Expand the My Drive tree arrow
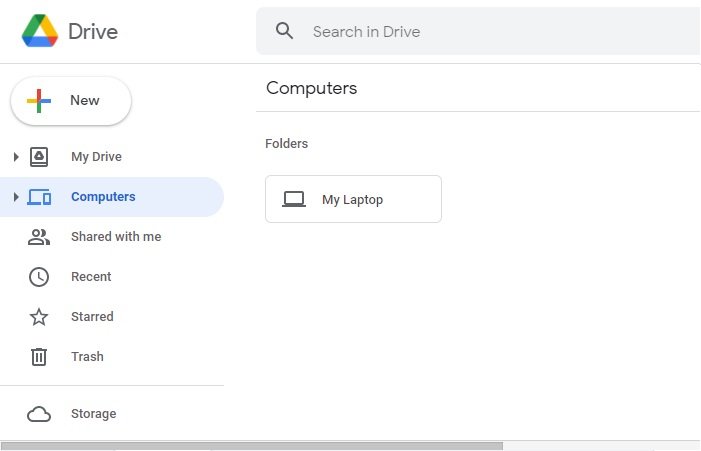 tap(15, 157)
